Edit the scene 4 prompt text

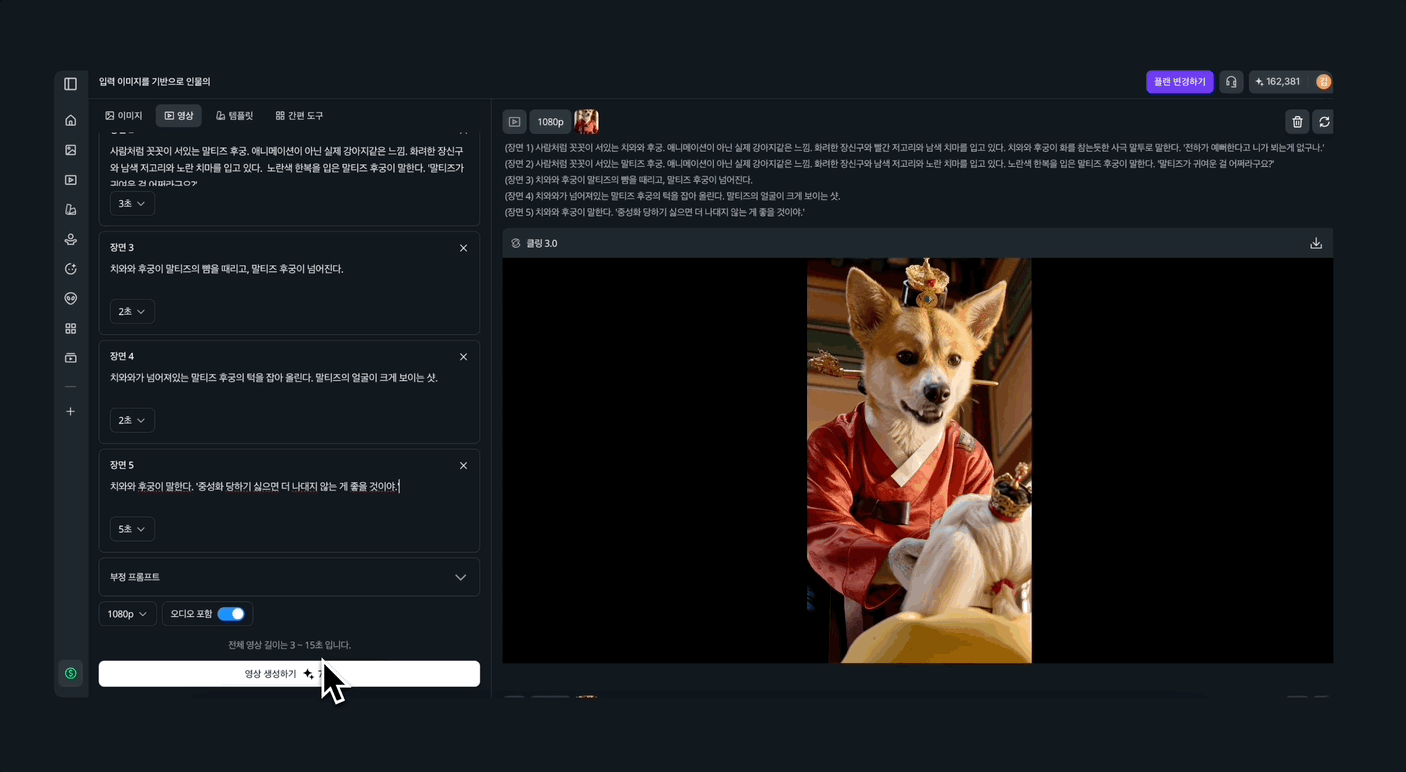tap(274, 378)
